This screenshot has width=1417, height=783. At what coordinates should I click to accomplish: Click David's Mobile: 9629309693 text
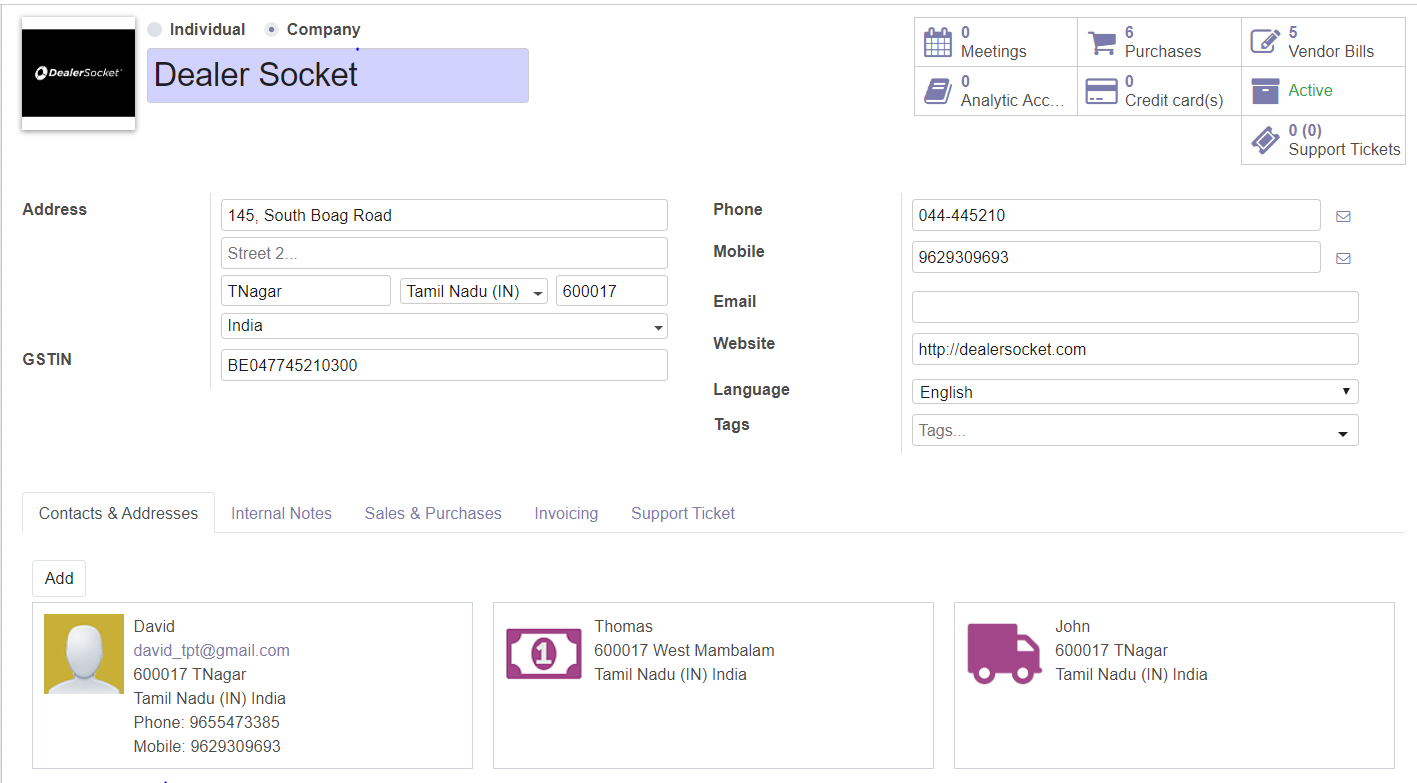click(x=207, y=746)
